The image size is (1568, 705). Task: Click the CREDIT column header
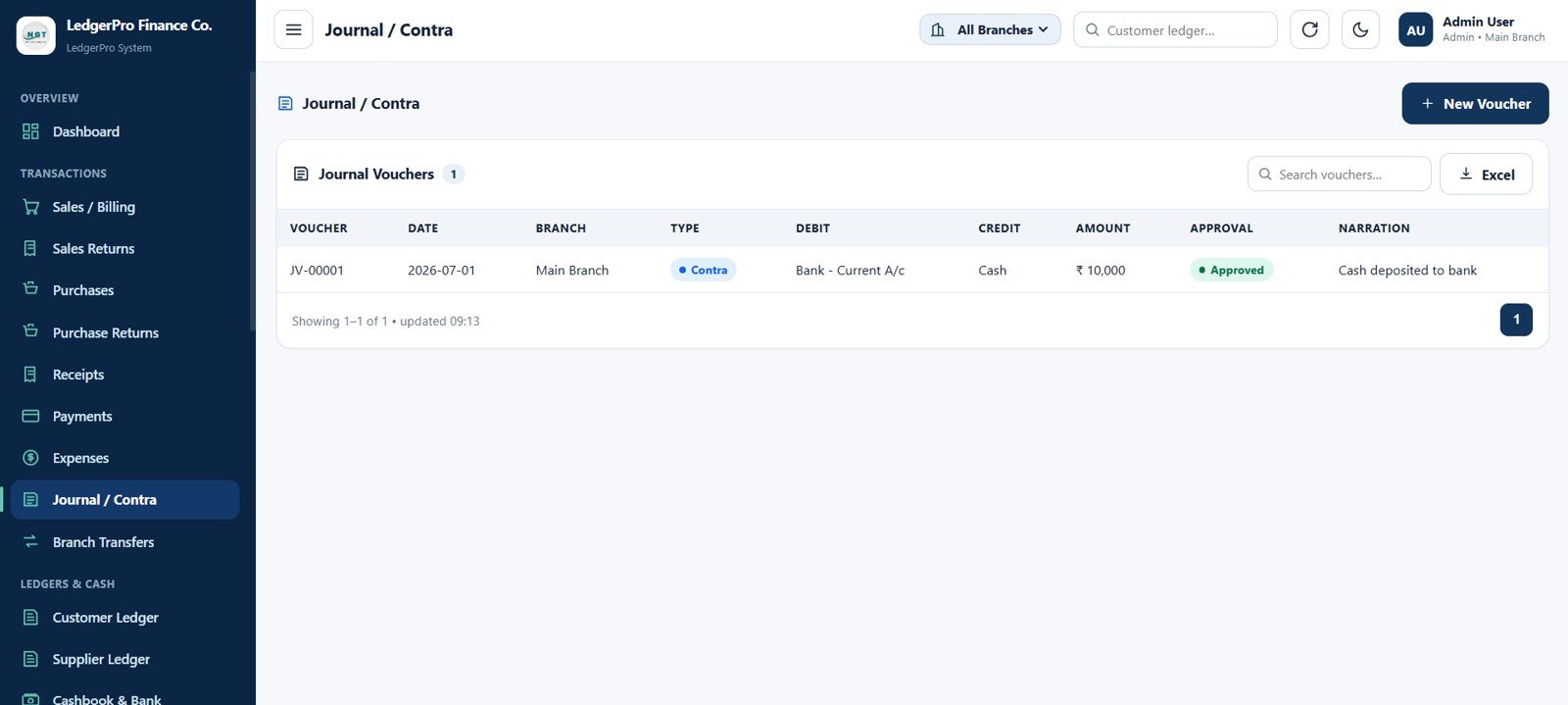(x=999, y=228)
